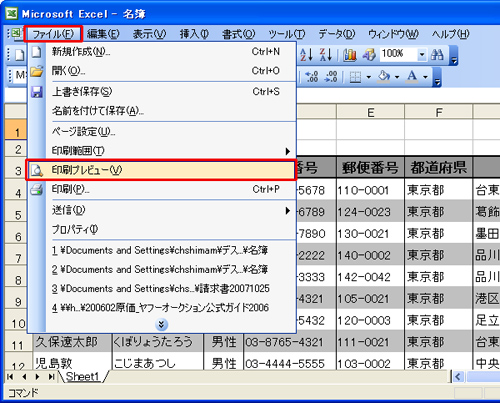The image size is (500, 403).
Task: Click the font color A icon
Action: click(x=412, y=77)
